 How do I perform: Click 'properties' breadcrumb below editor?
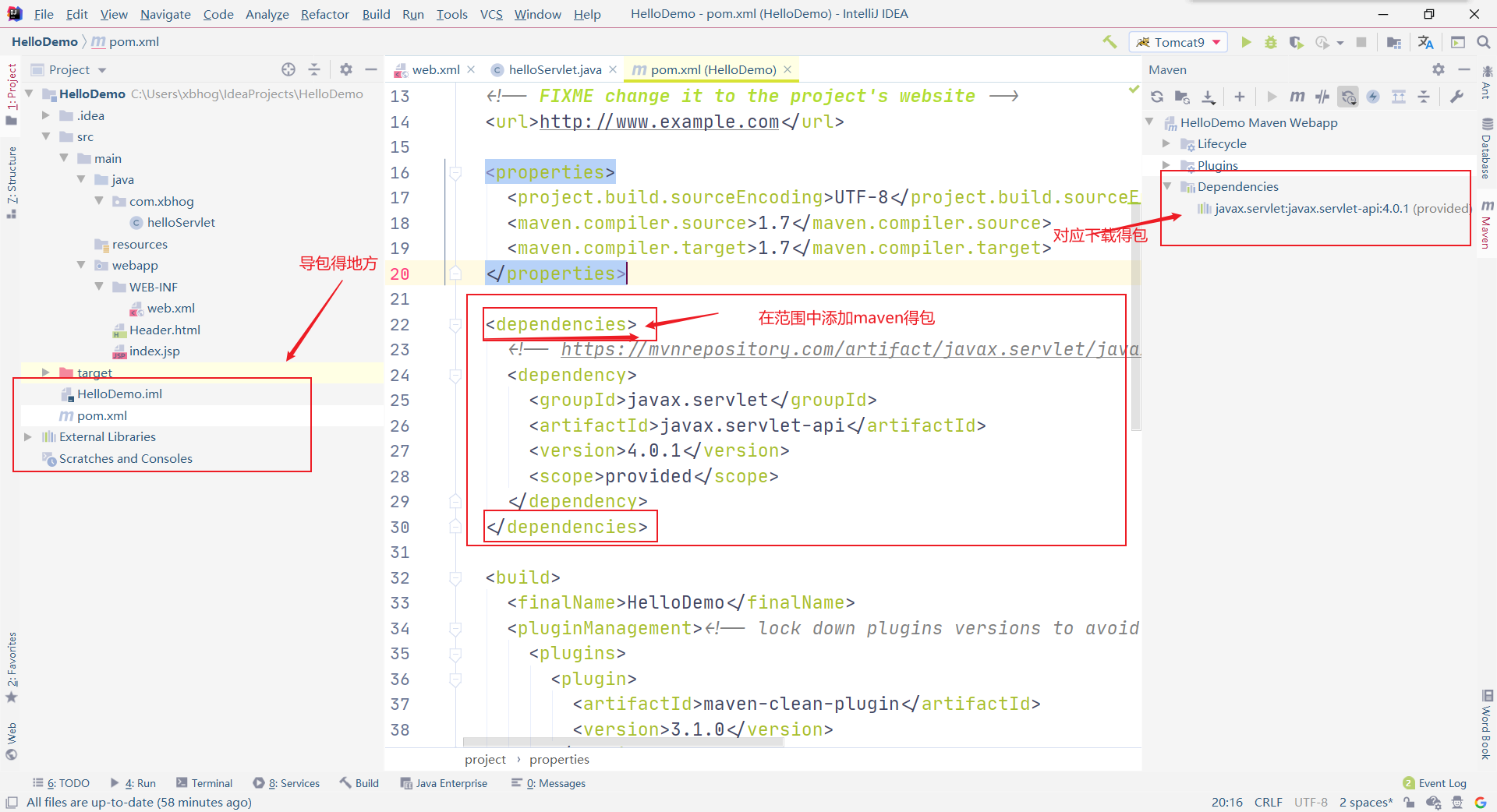coord(559,759)
